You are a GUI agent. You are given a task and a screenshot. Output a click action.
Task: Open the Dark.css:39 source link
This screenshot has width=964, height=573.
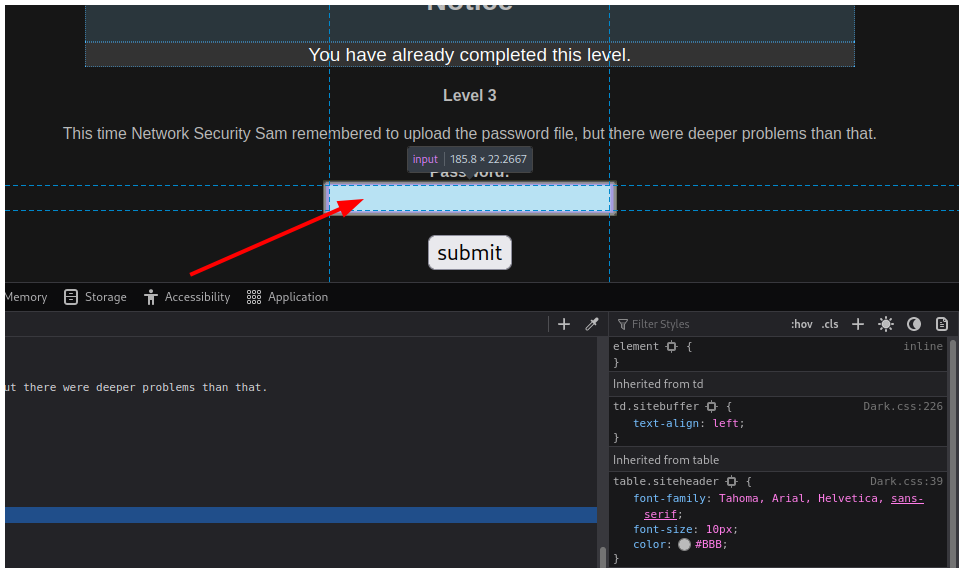point(906,482)
